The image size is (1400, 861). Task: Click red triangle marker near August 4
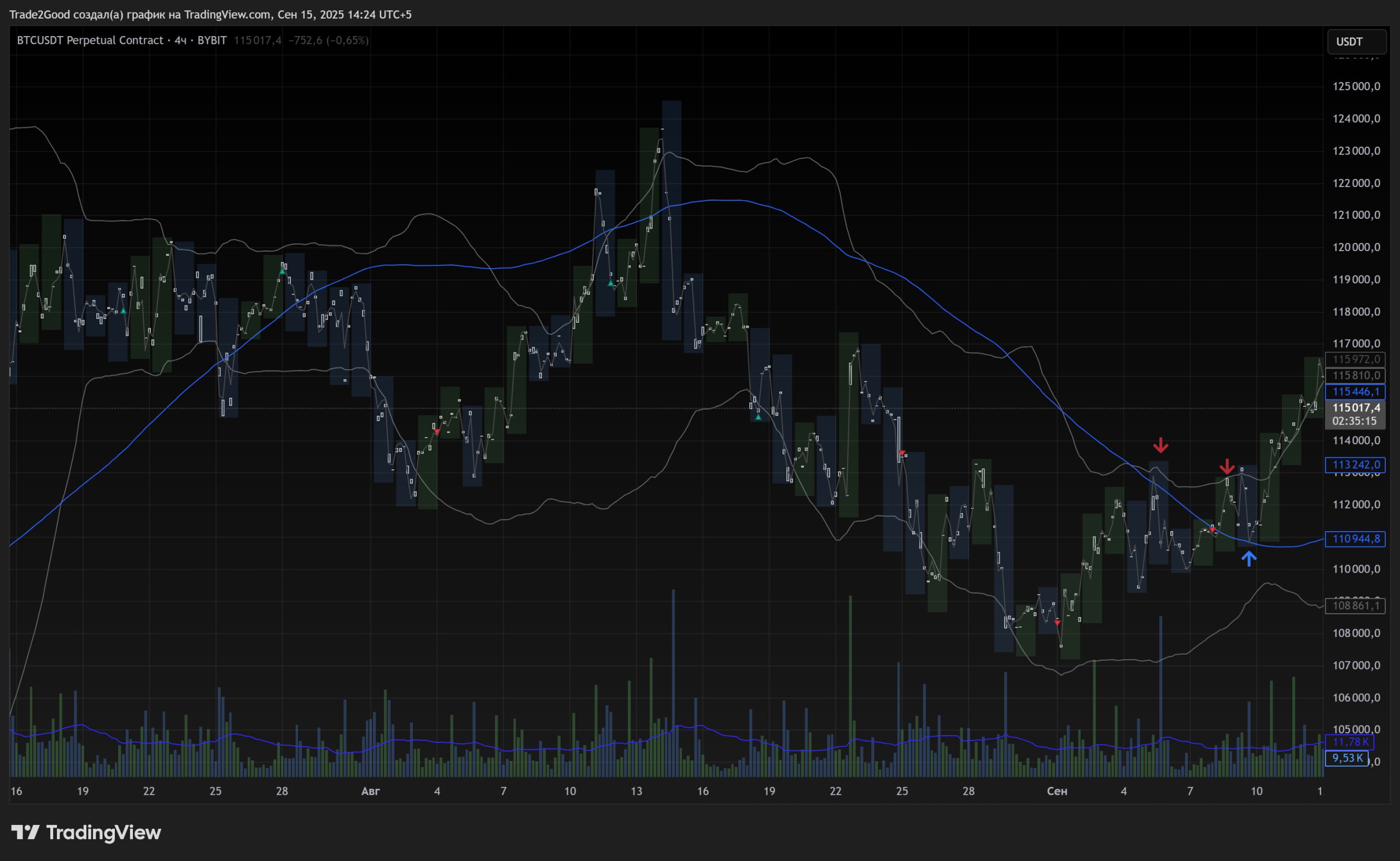[437, 432]
